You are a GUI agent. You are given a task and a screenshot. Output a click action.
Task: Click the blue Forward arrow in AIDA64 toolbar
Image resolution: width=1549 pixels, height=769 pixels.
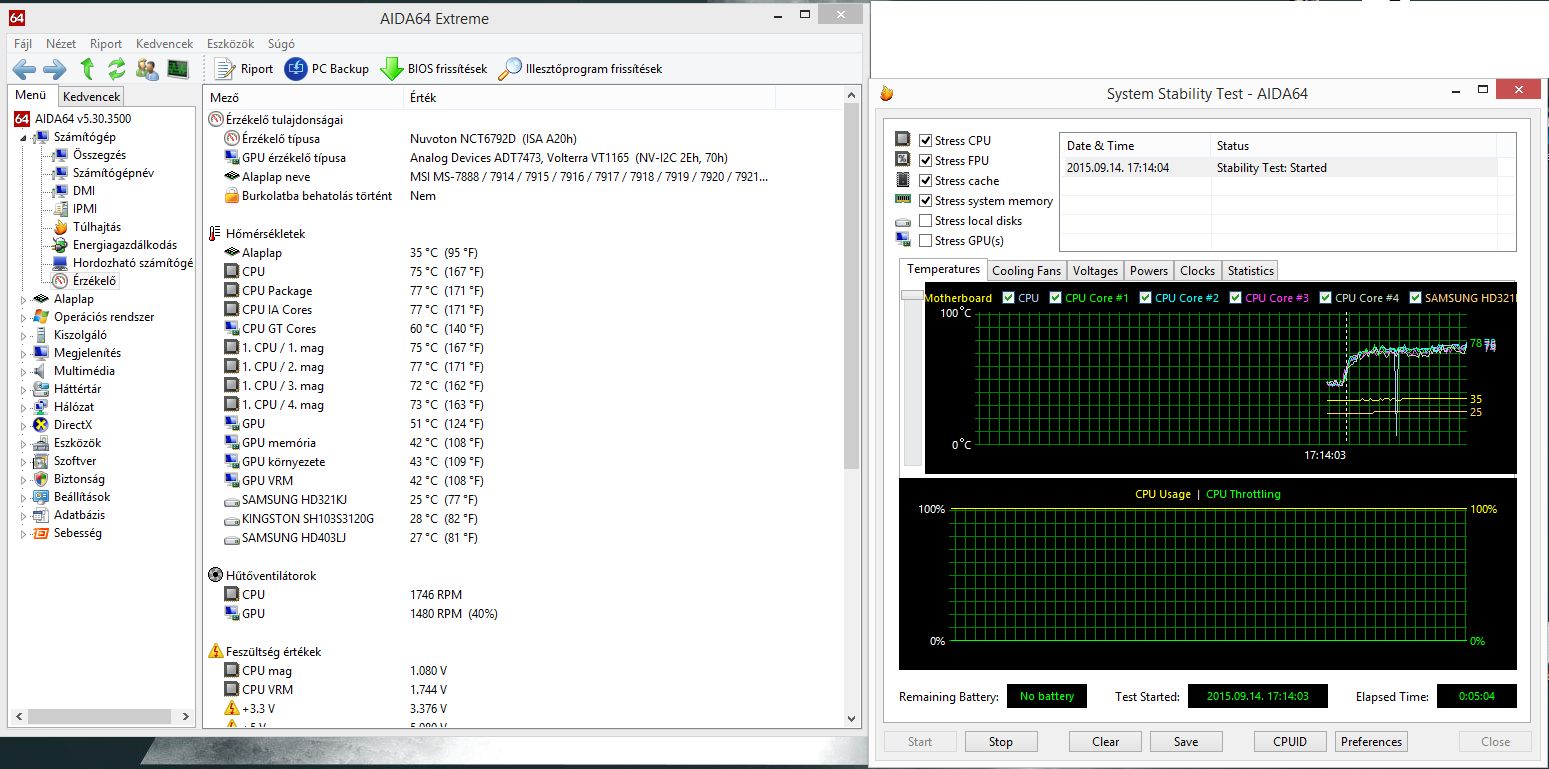[55, 69]
